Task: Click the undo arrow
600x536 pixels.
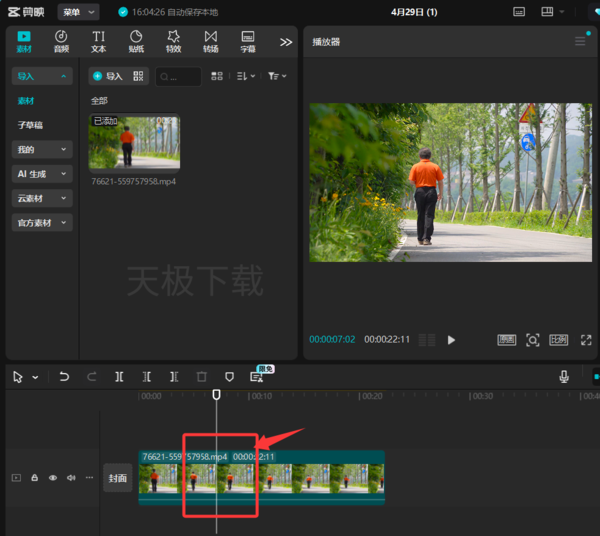Action: [x=64, y=377]
